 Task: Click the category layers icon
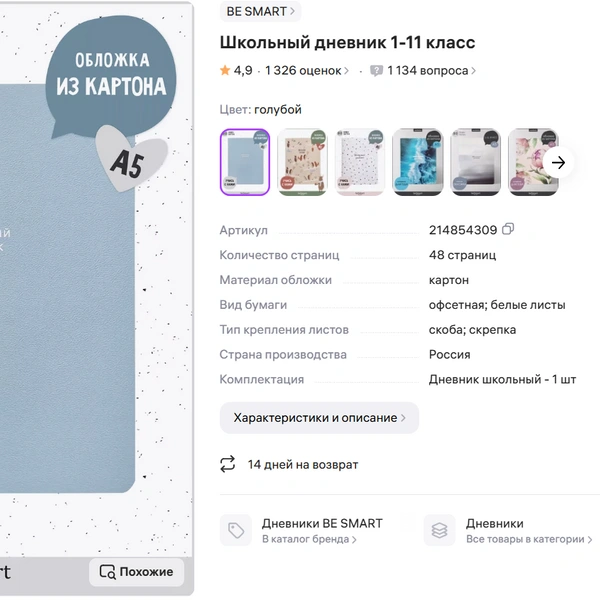click(439, 530)
